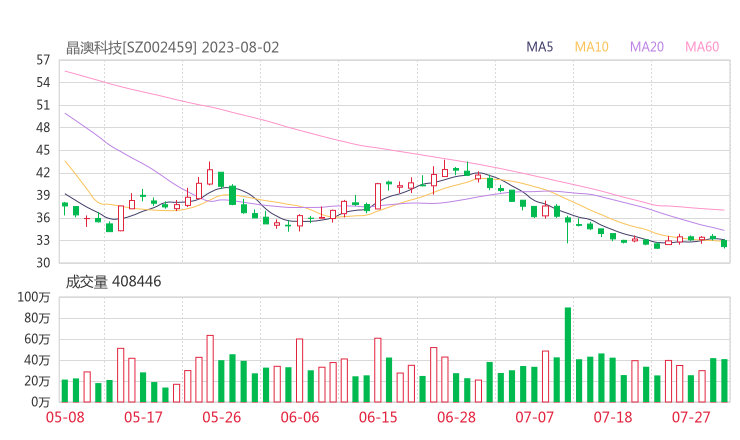Click the 05-17 date label
Screen dimensions: 740x440
(x=143, y=417)
